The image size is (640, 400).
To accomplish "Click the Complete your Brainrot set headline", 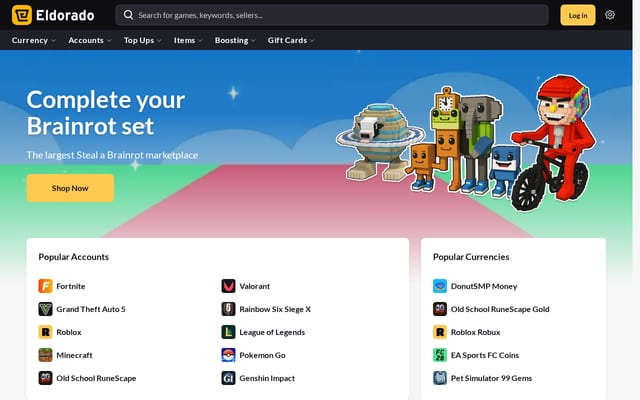I will tap(106, 113).
